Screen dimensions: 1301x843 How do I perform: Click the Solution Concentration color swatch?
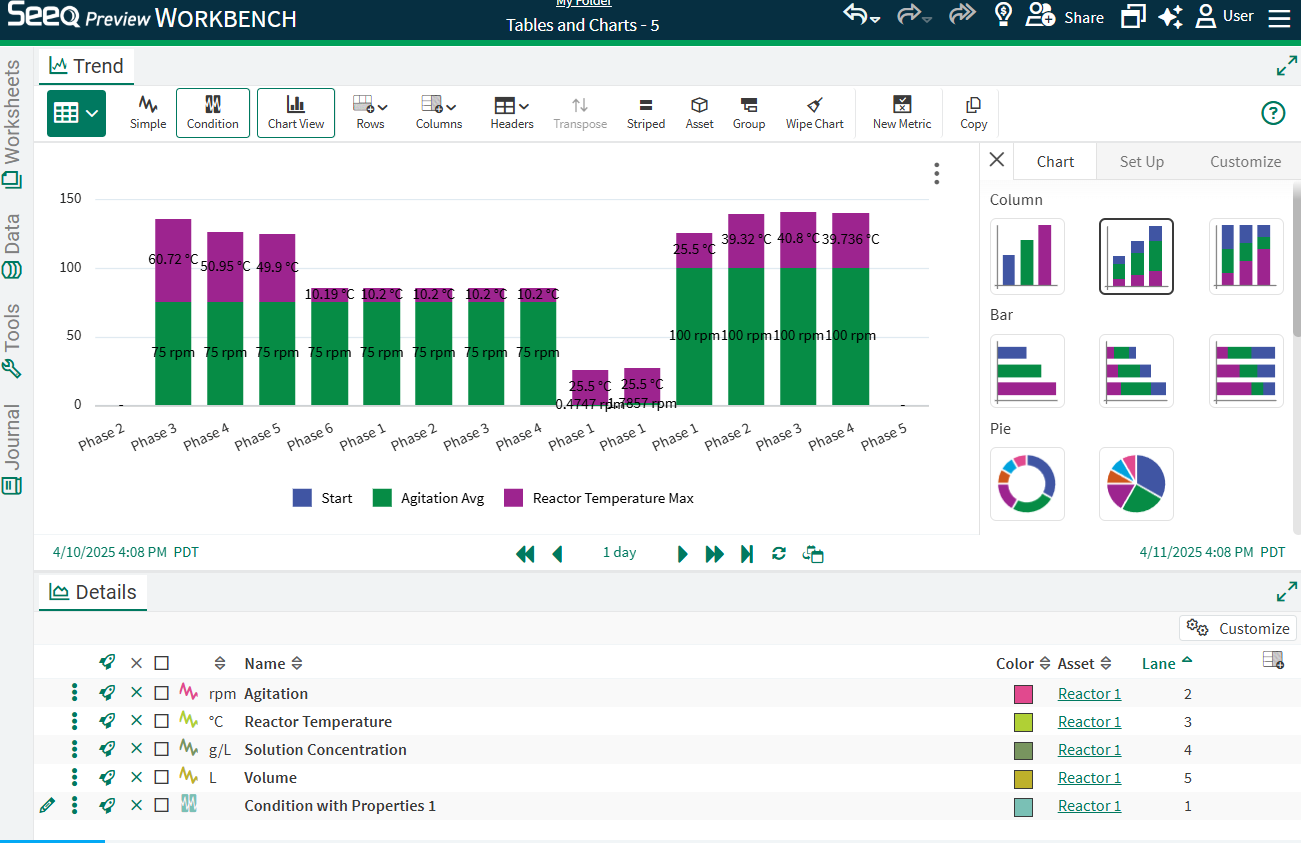(1023, 750)
